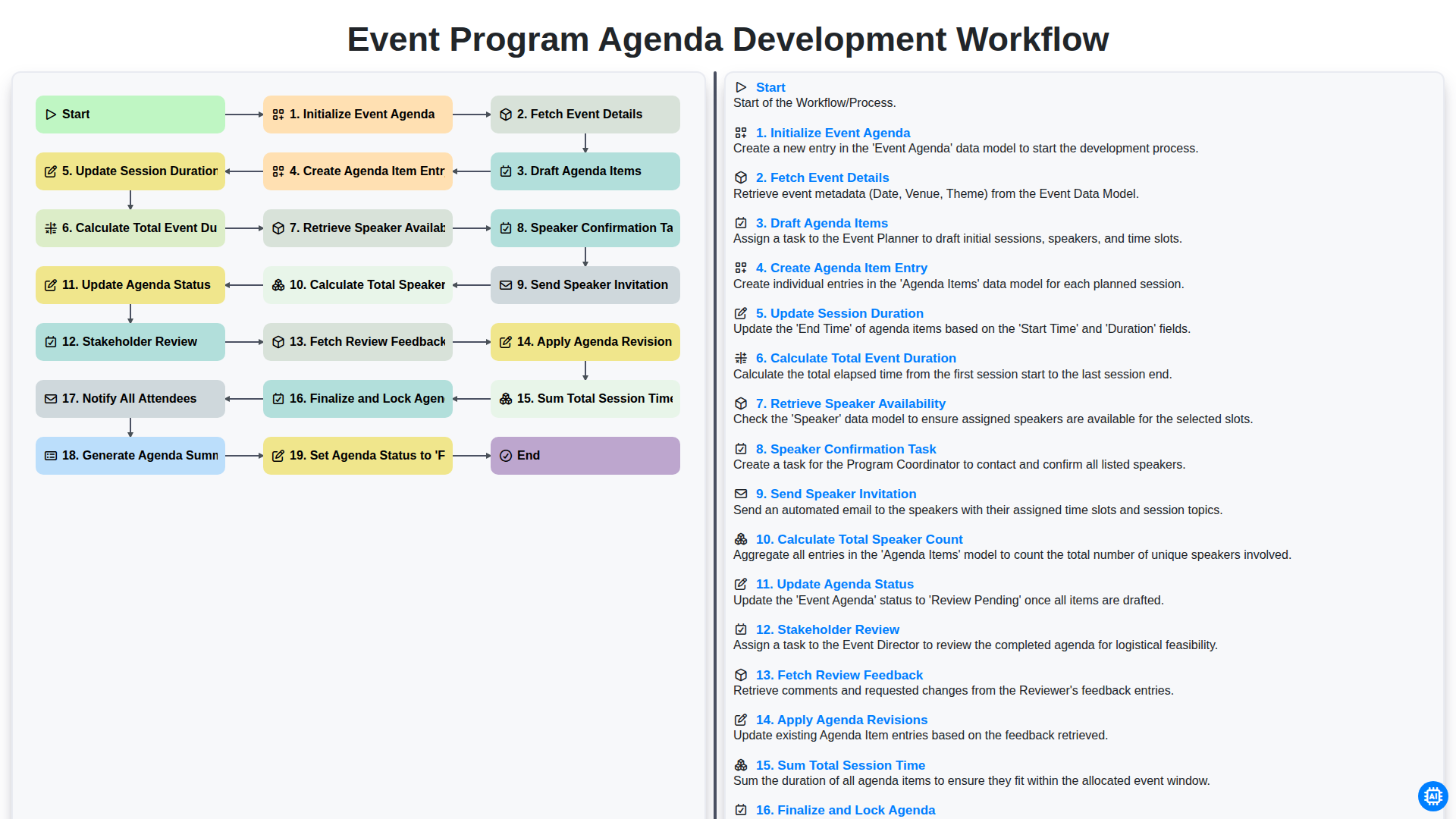Click the grid-plus icon in Create Agenda Item Entry node

(278, 171)
